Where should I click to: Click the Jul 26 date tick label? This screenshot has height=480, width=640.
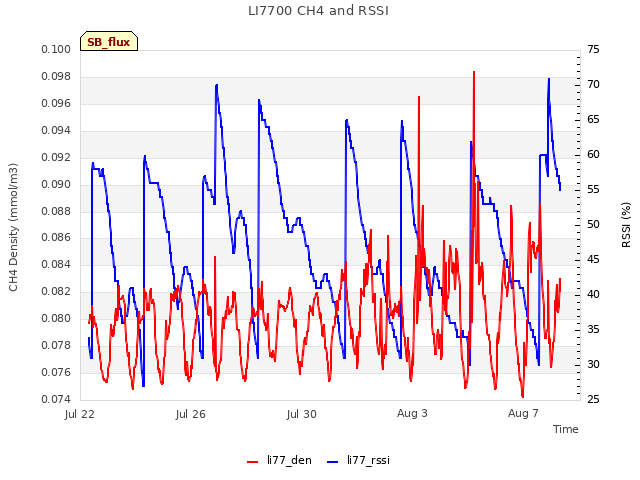[191, 414]
